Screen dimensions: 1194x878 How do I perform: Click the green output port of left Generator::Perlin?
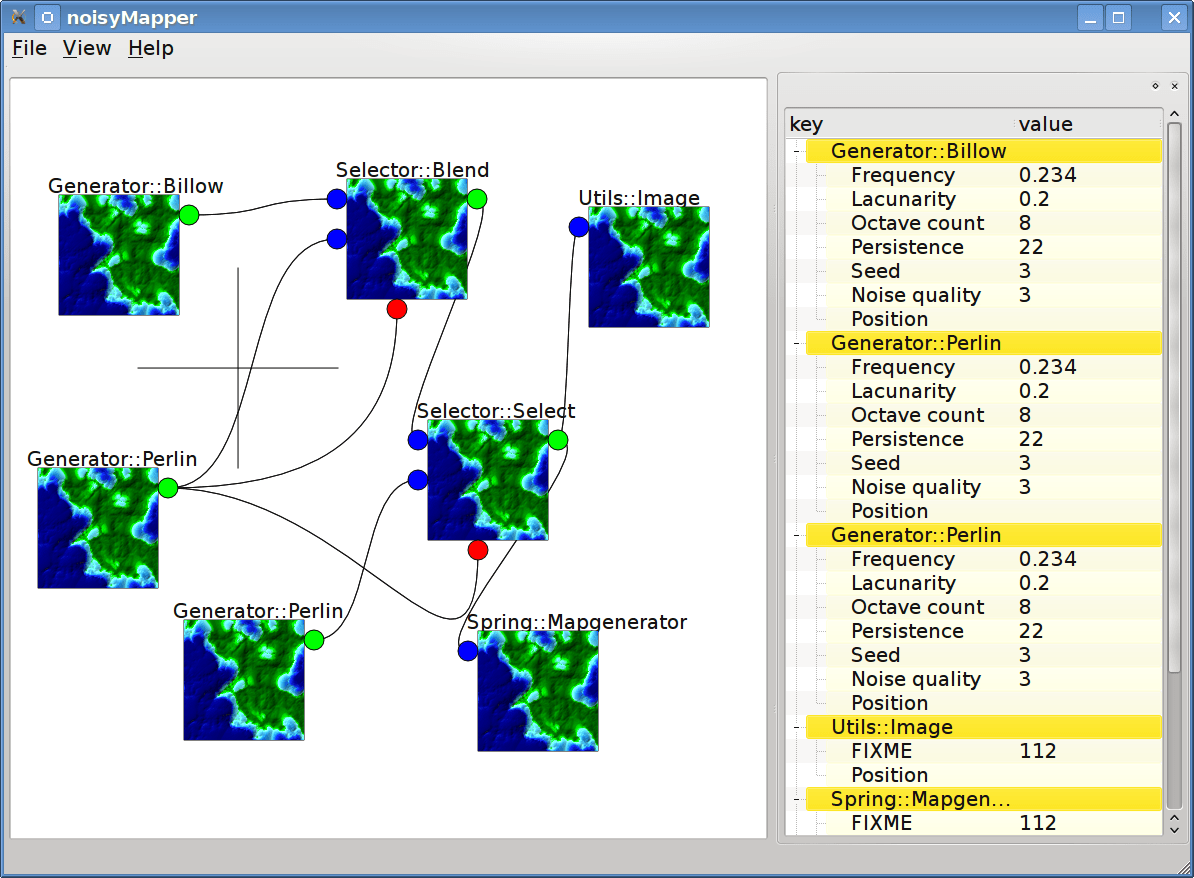(x=167, y=488)
